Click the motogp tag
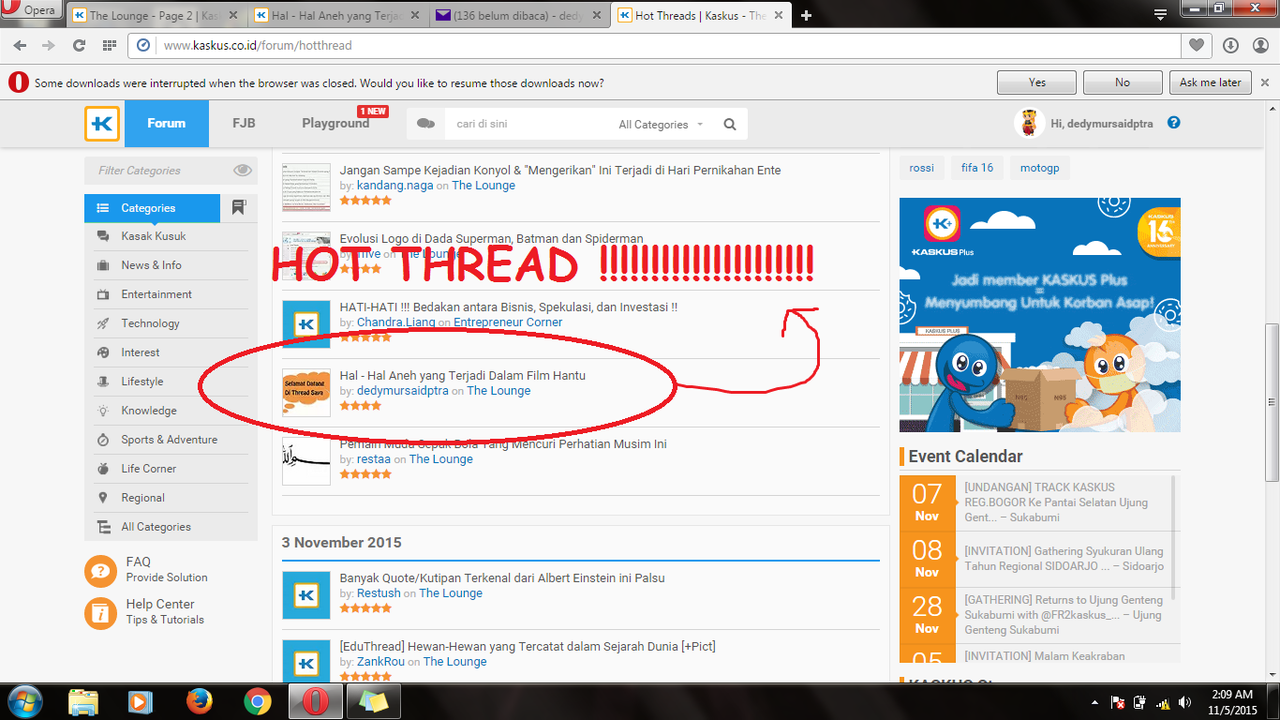1280x720 pixels. 1039,168
